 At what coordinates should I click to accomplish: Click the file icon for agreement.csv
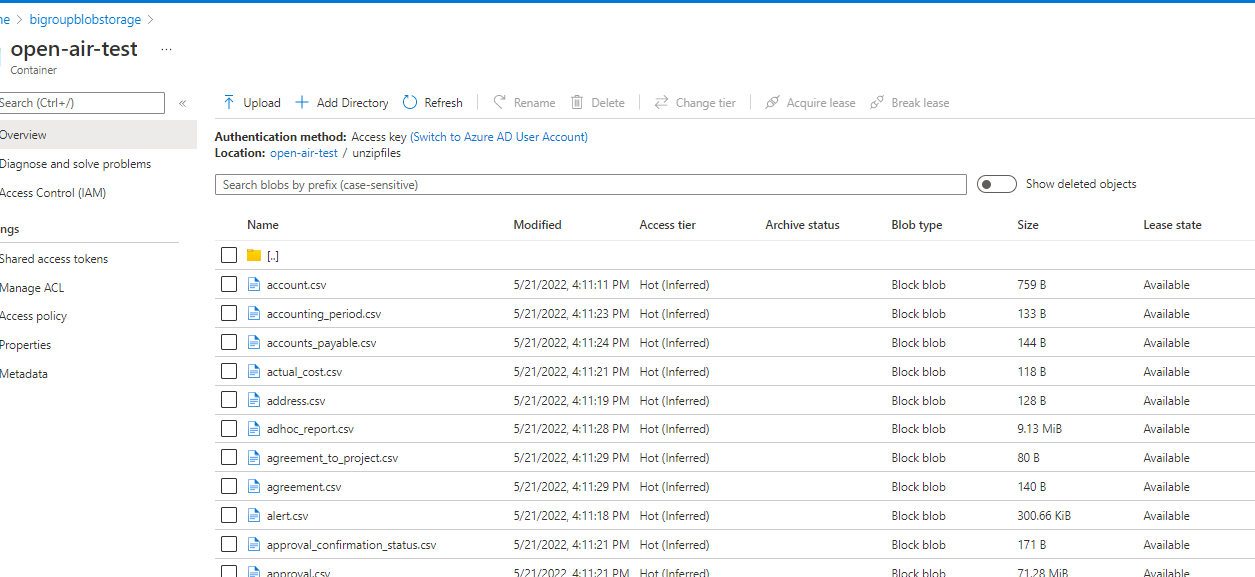(254, 487)
